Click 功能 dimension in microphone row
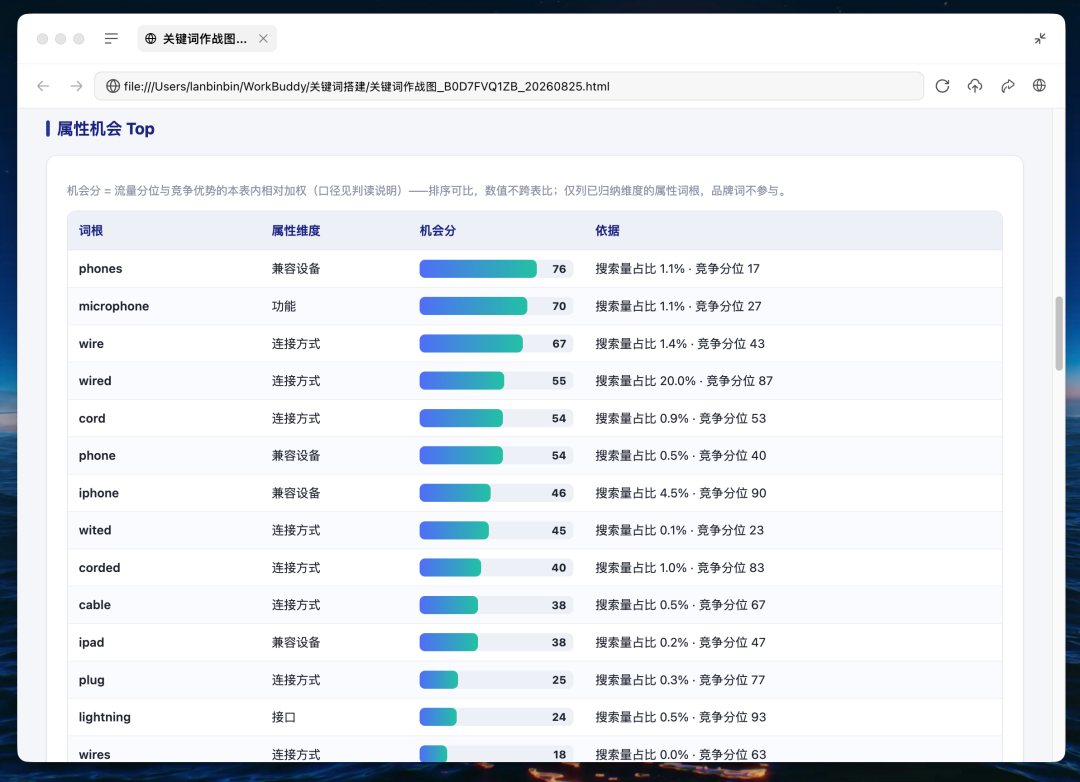 coord(283,306)
